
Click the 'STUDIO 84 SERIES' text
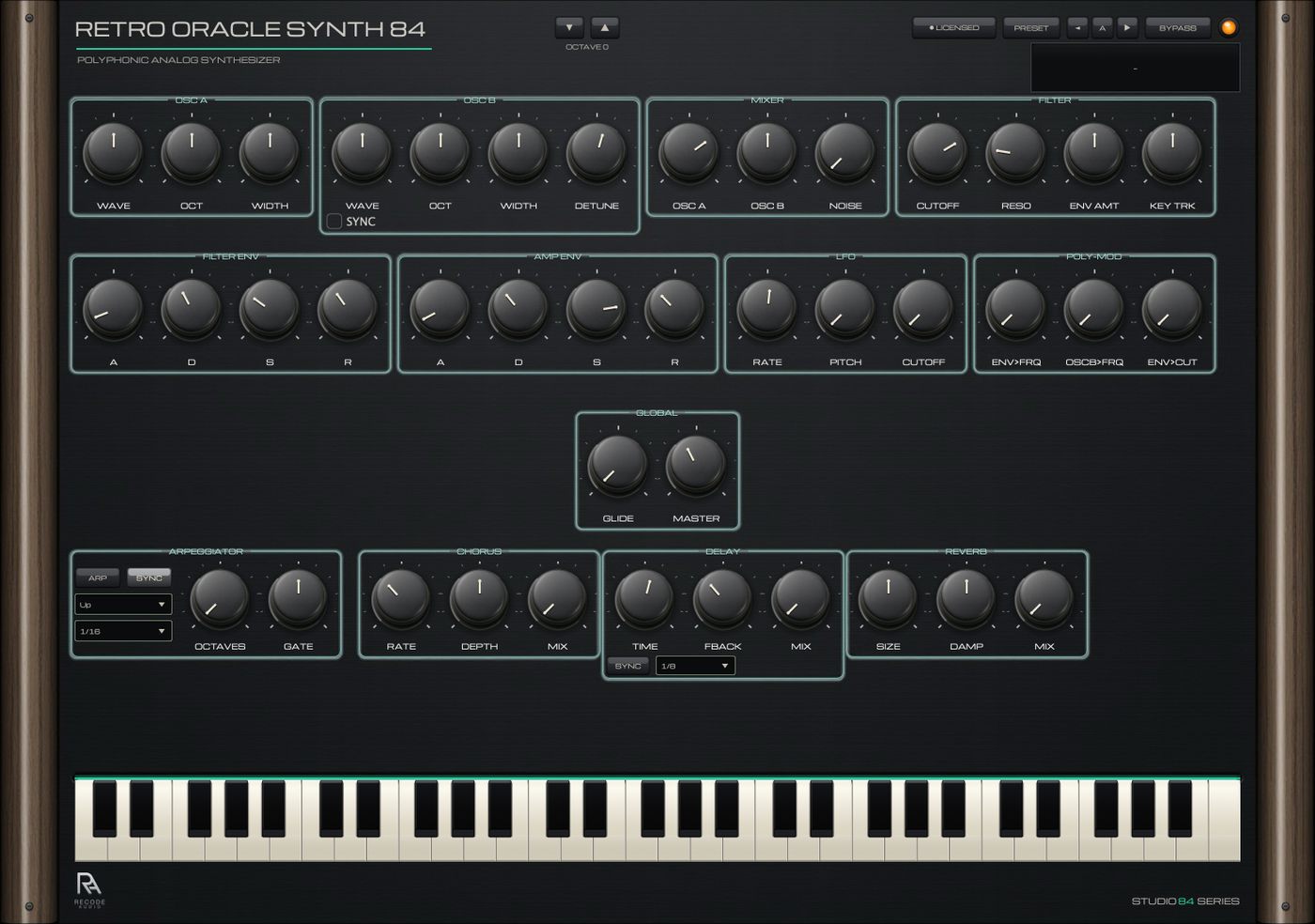1185,901
